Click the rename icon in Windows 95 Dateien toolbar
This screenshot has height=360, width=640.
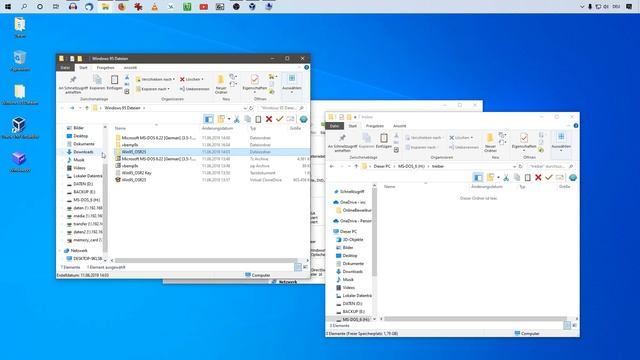point(290,119)
